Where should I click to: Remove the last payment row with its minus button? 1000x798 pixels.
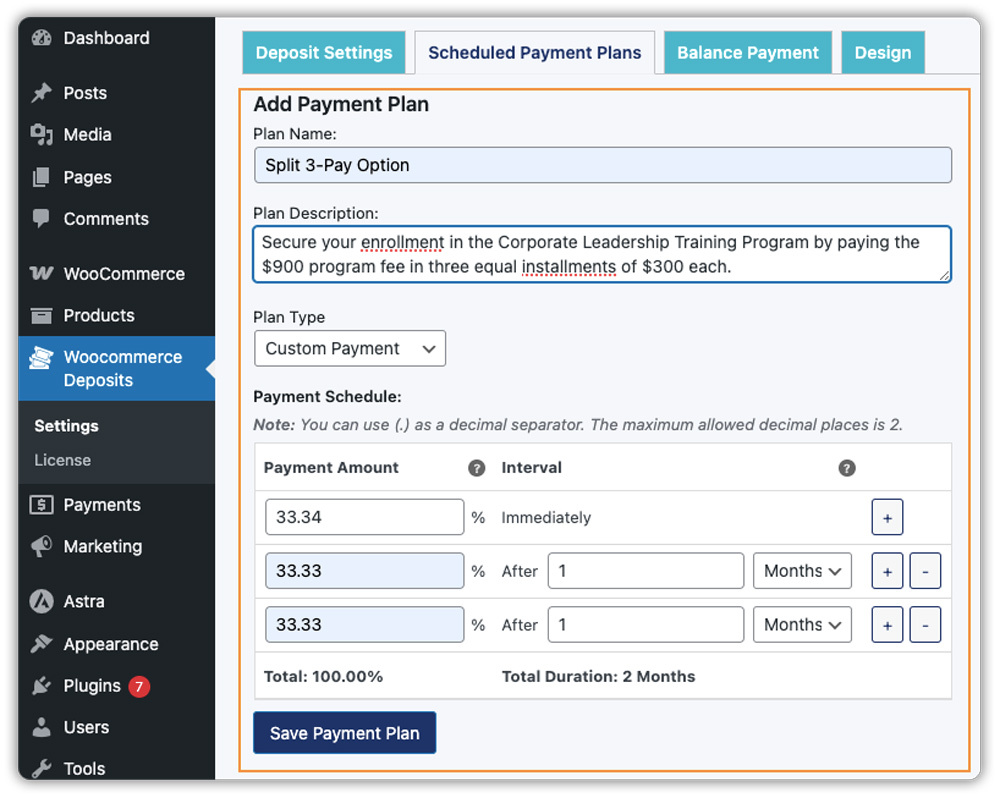pos(924,624)
